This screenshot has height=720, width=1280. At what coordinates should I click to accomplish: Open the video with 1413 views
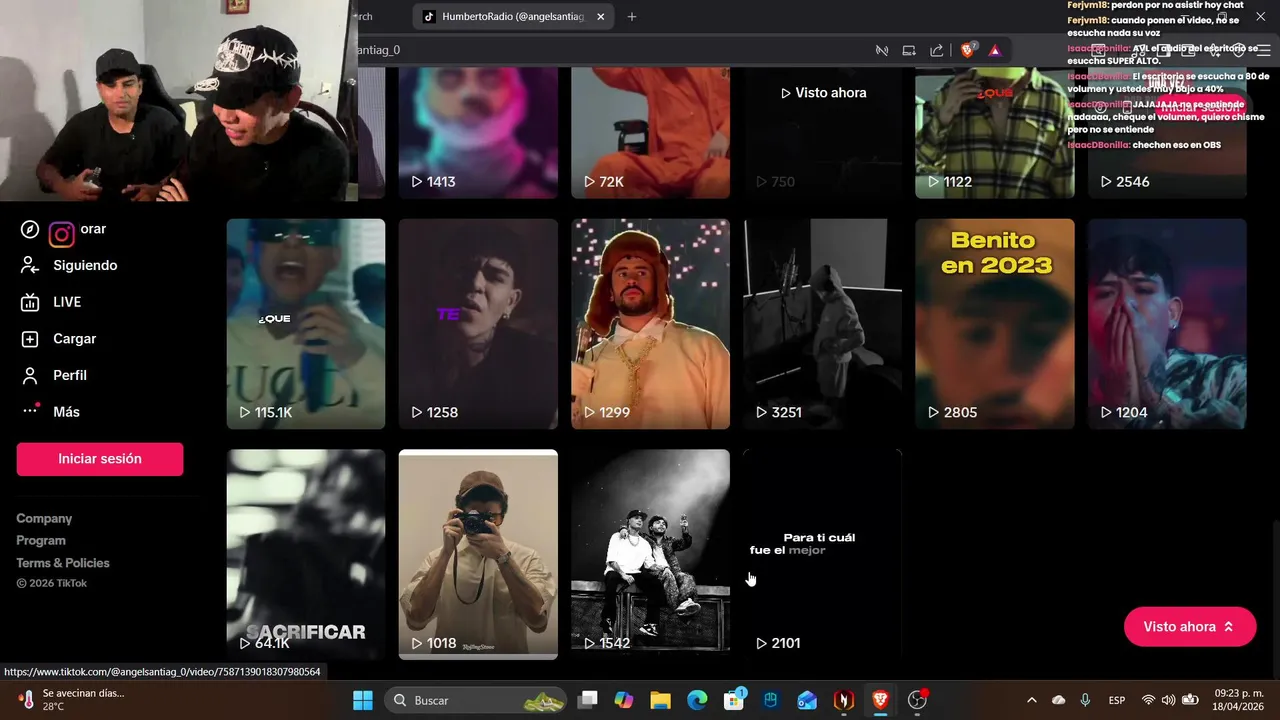478,132
